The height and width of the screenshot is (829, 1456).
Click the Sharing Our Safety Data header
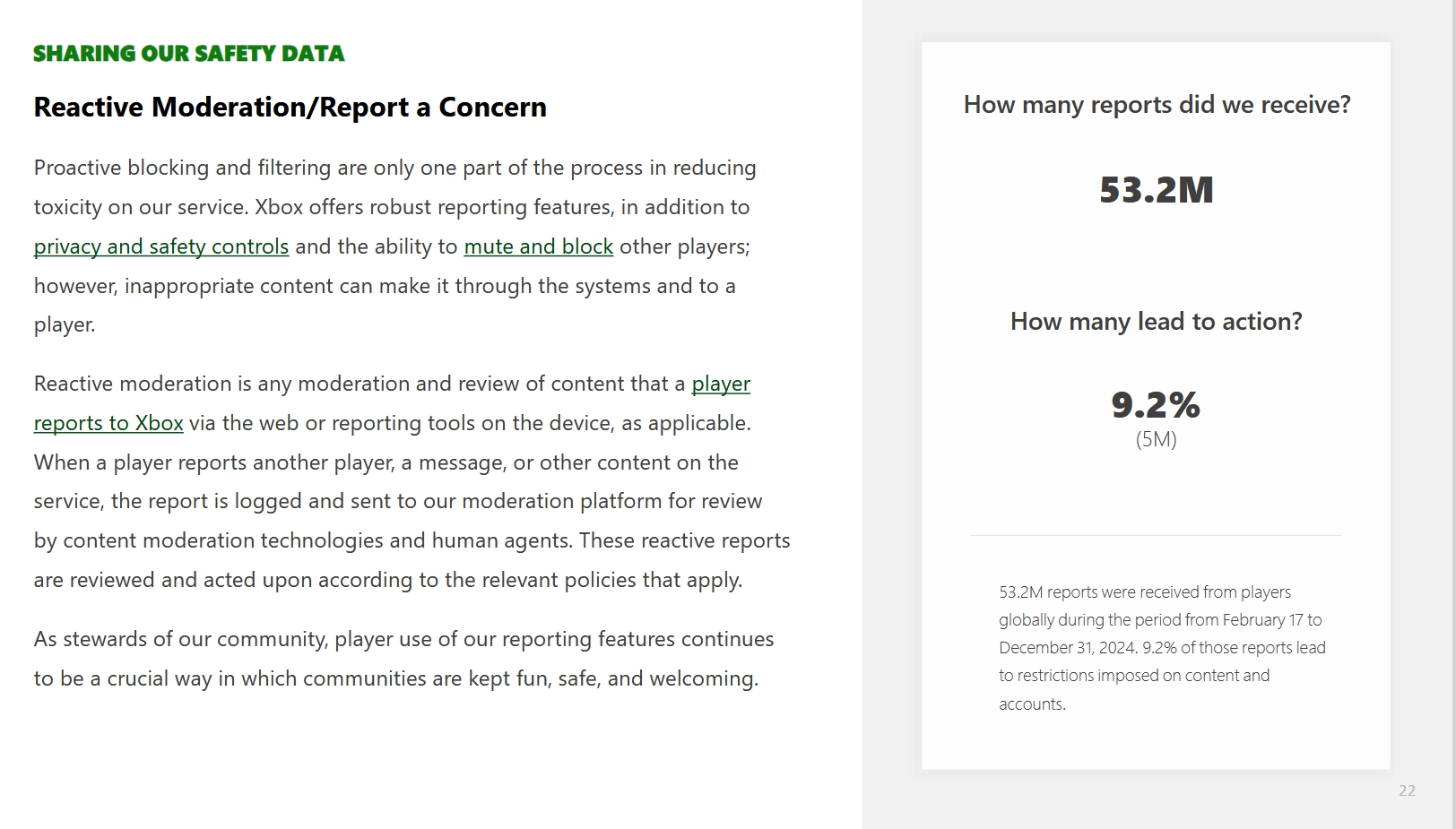pos(188,54)
